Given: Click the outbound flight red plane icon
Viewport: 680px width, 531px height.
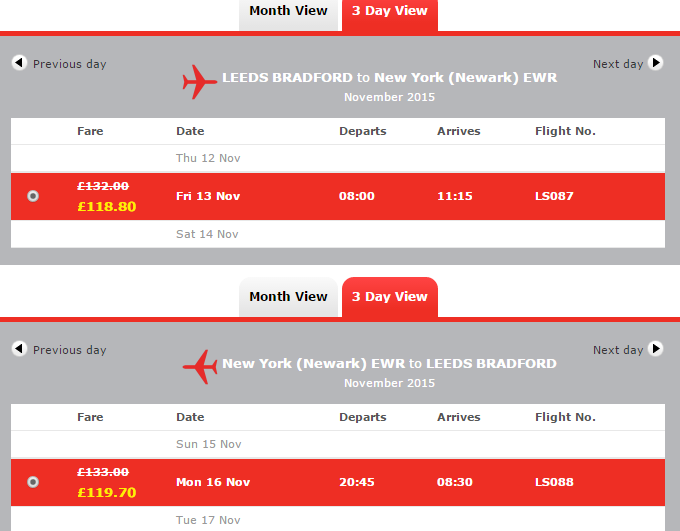Looking at the screenshot, I should click(x=199, y=82).
